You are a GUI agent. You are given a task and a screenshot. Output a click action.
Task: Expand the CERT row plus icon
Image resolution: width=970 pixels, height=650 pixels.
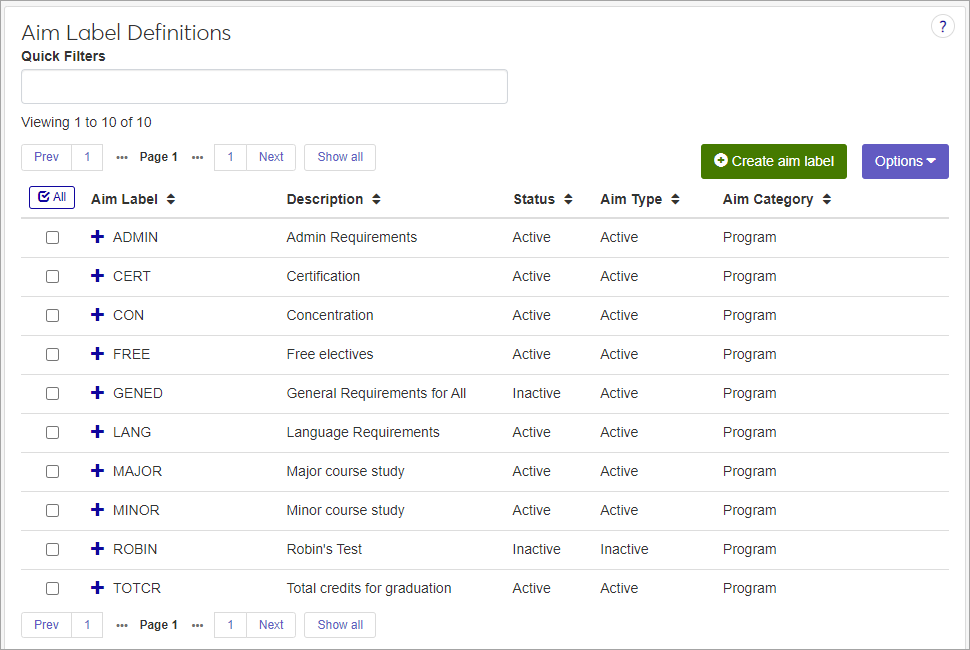click(x=97, y=276)
